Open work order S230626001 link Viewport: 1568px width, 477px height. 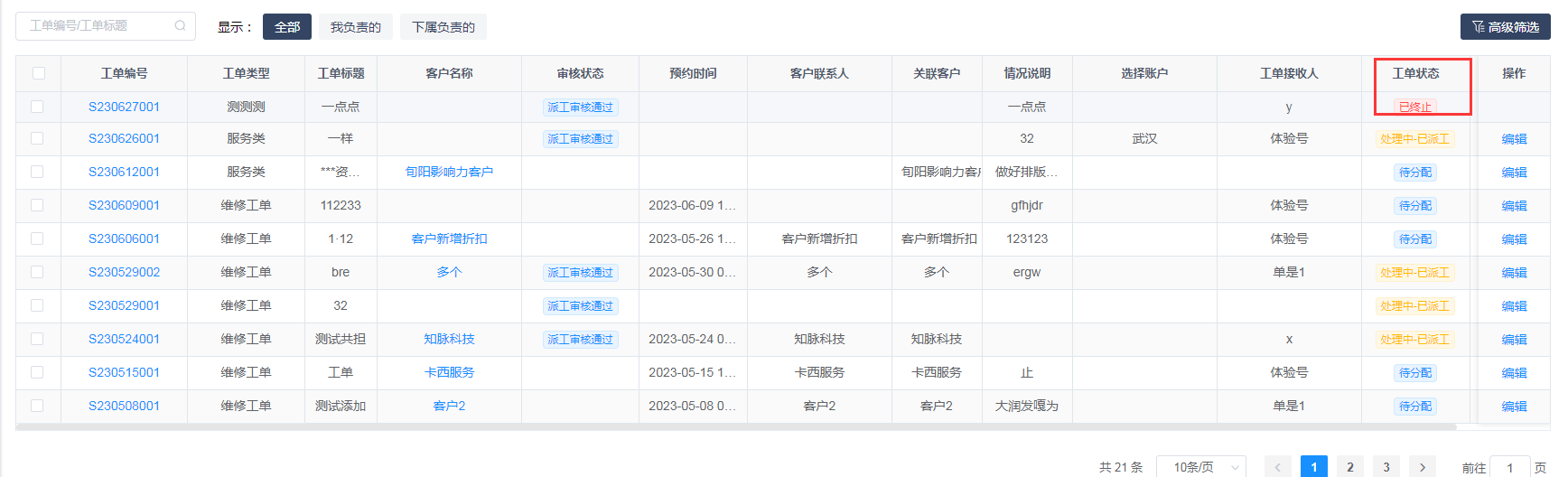pos(124,138)
